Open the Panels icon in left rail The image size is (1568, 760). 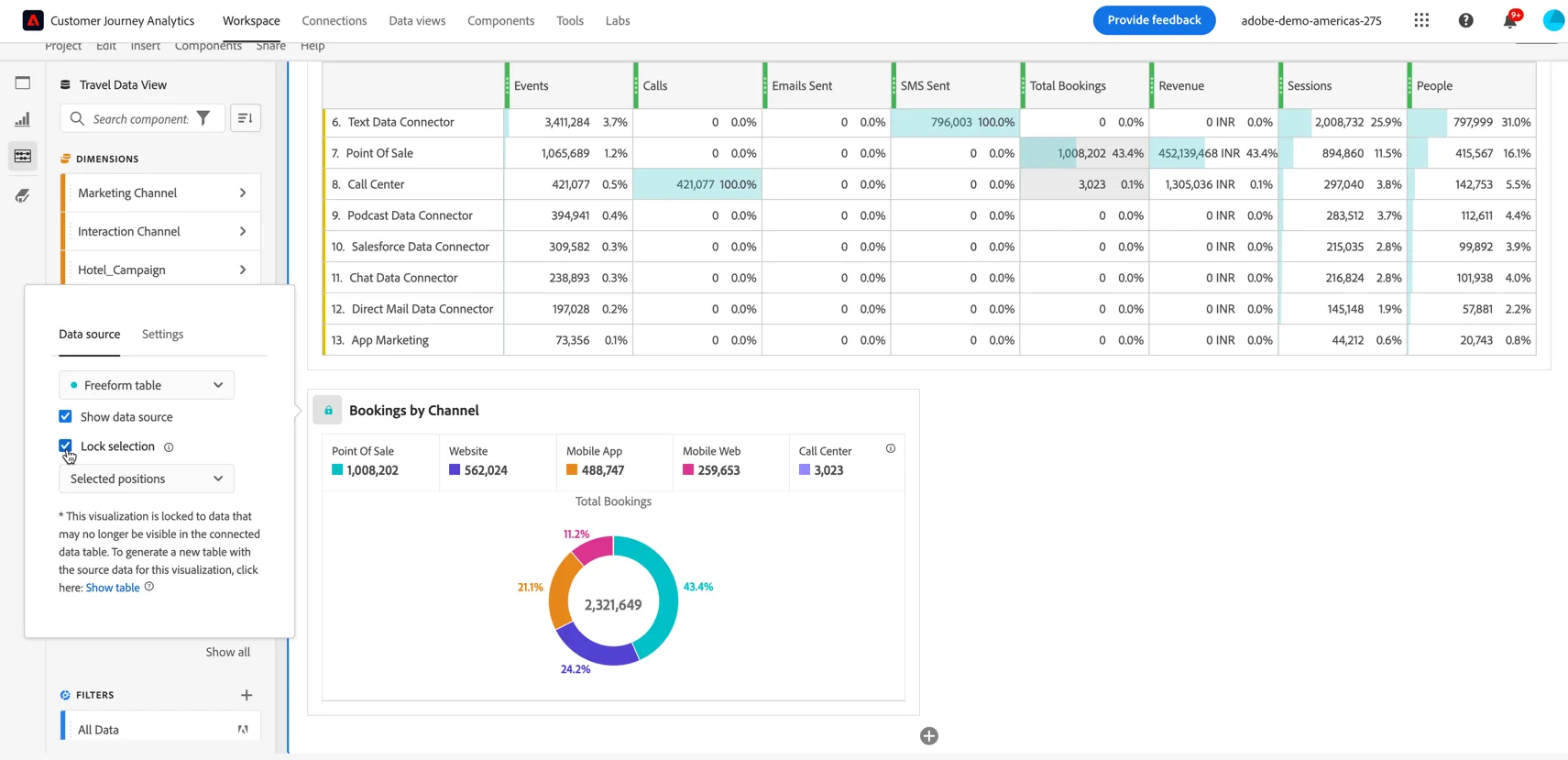click(23, 83)
